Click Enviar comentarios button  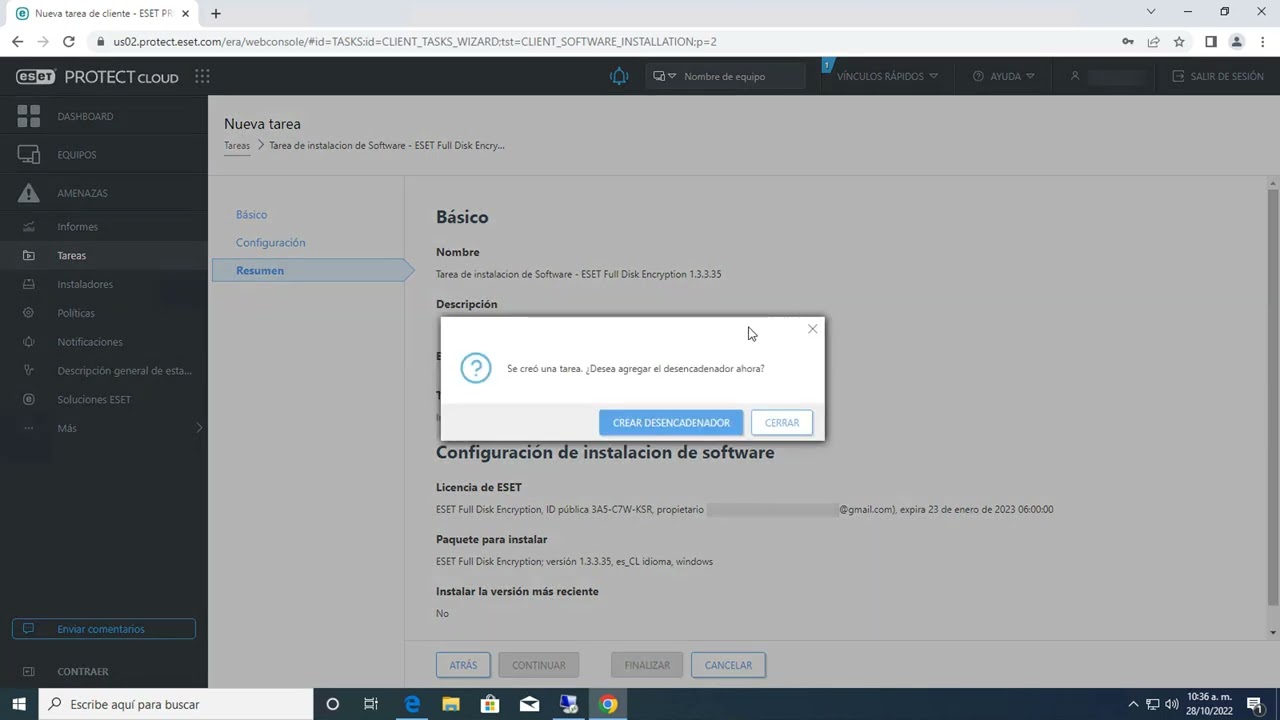(104, 629)
